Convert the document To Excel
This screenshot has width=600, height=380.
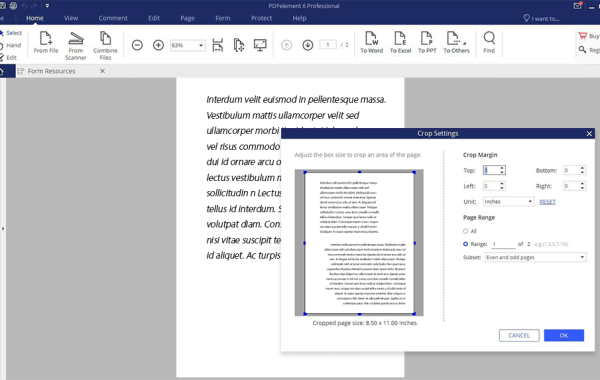pos(401,42)
